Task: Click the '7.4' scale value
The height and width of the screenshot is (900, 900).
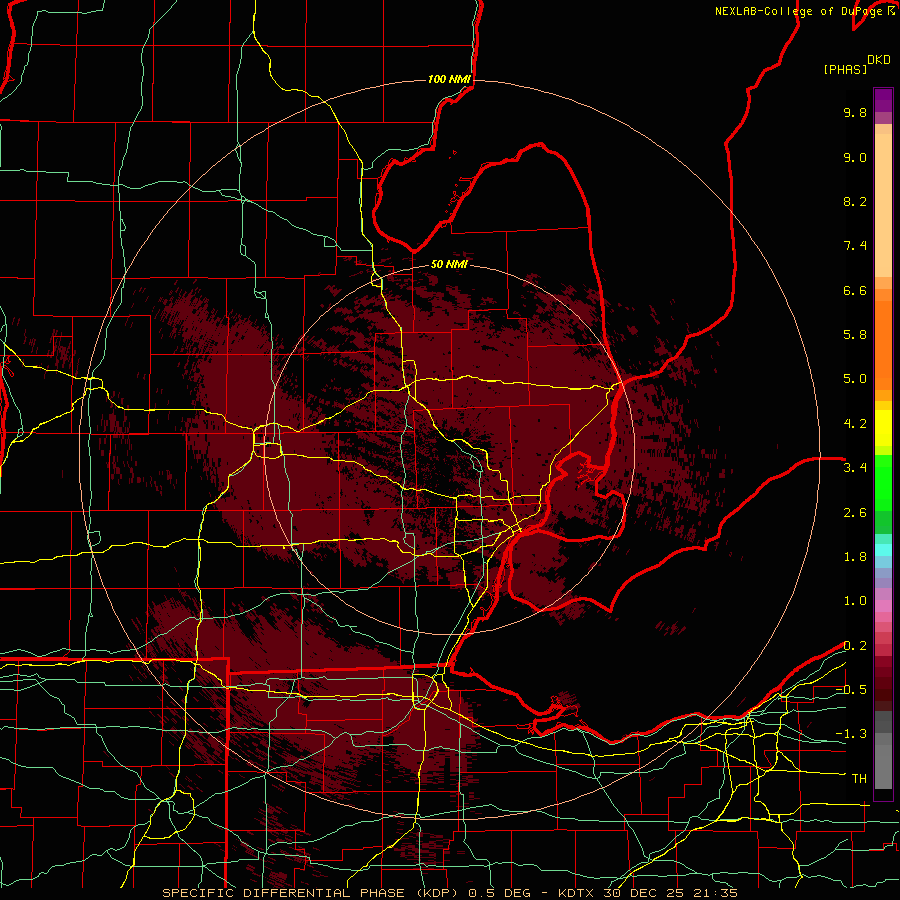Action: pos(855,246)
